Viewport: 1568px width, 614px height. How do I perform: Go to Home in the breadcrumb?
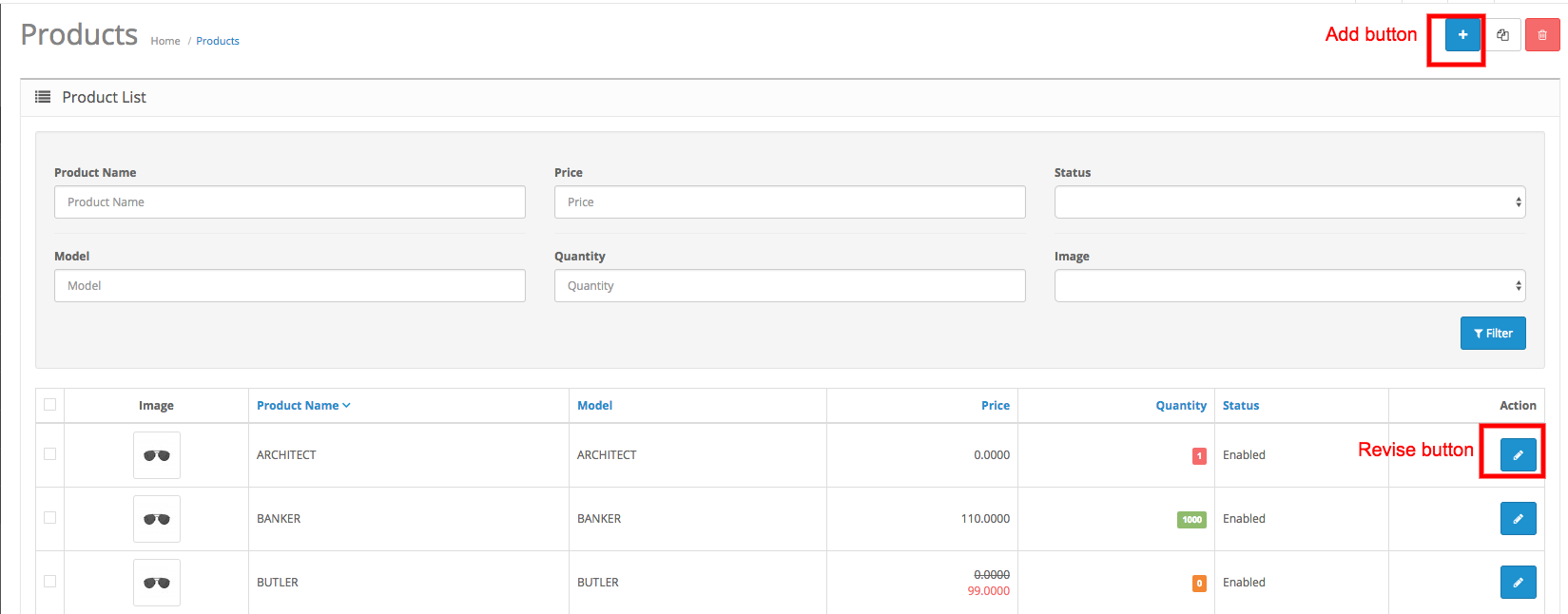coord(165,41)
